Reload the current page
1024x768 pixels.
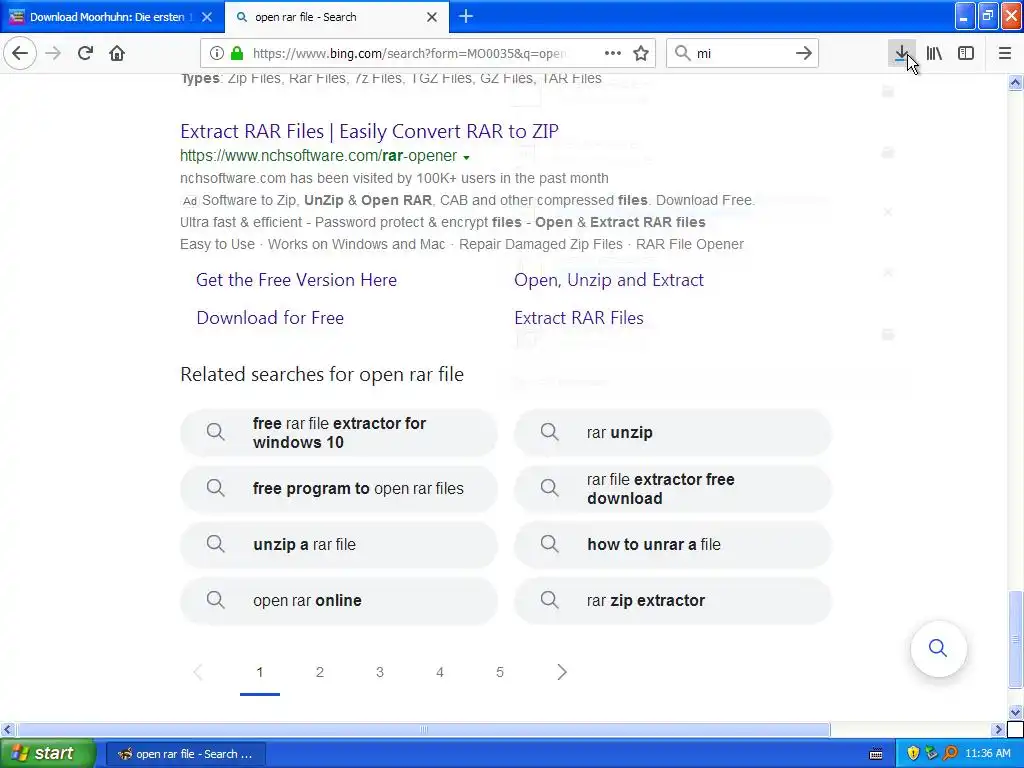tap(85, 54)
